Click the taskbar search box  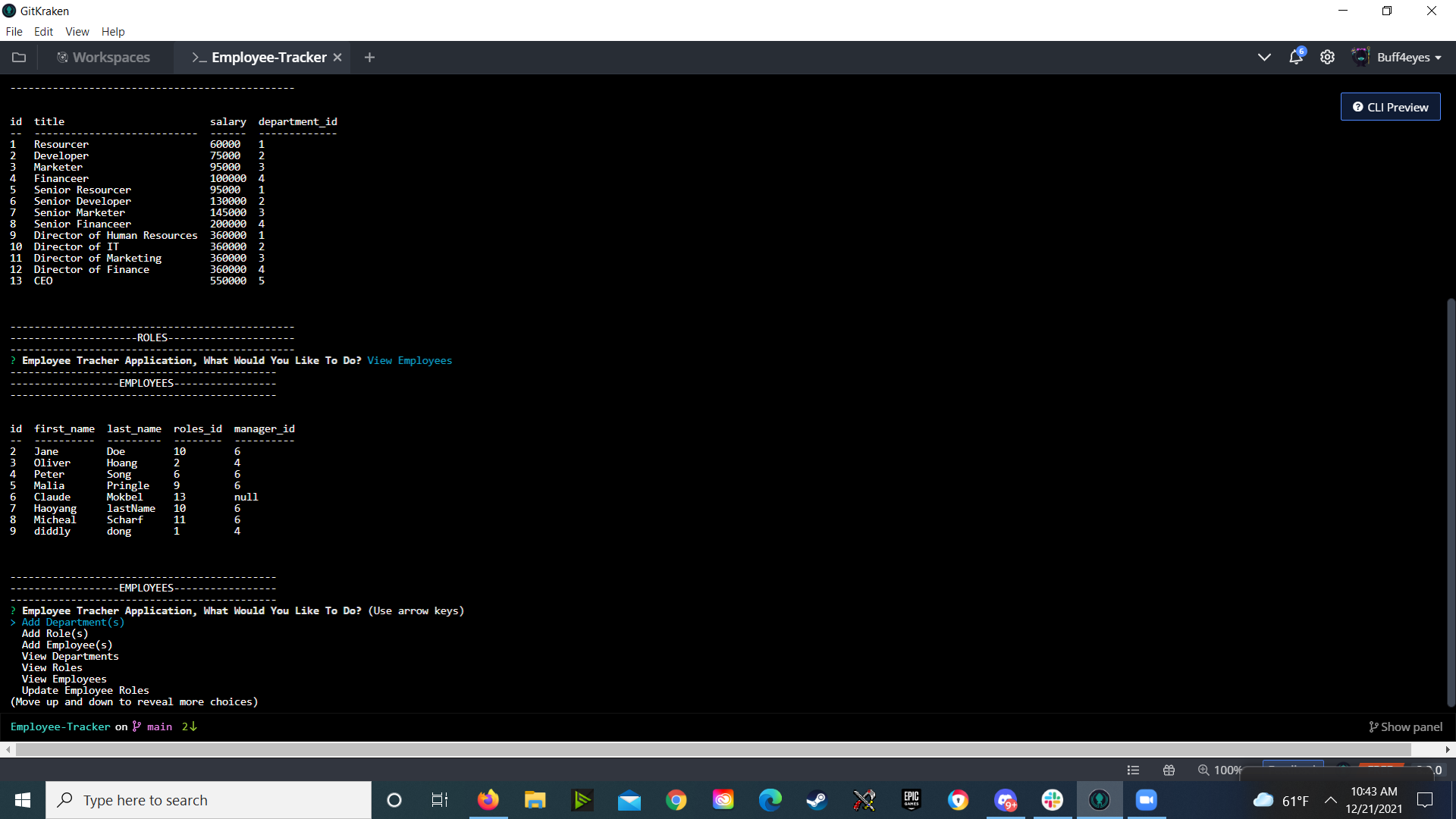click(x=209, y=800)
